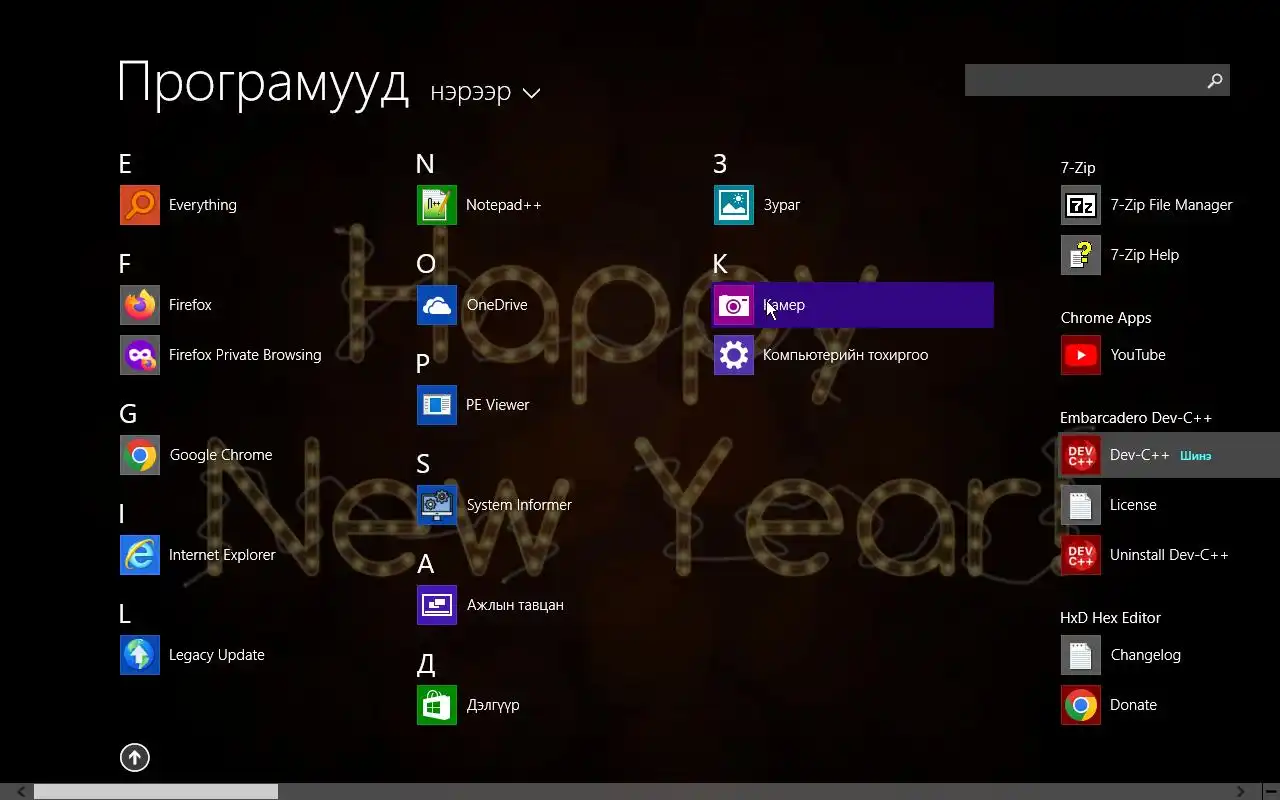Open the 7-Zip File Manager icon
The width and height of the screenshot is (1280, 800).
[x=1081, y=205]
